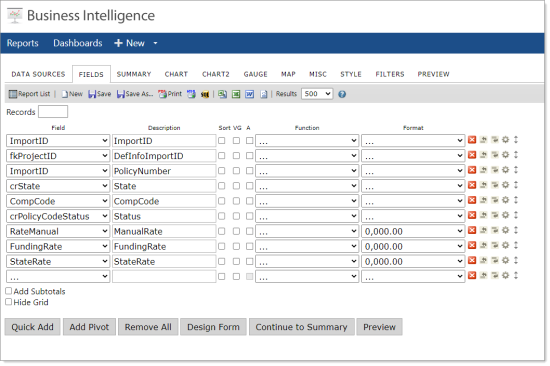550x366 pixels.
Task: Delete the ImportID first row with red X
Action: pos(472,140)
